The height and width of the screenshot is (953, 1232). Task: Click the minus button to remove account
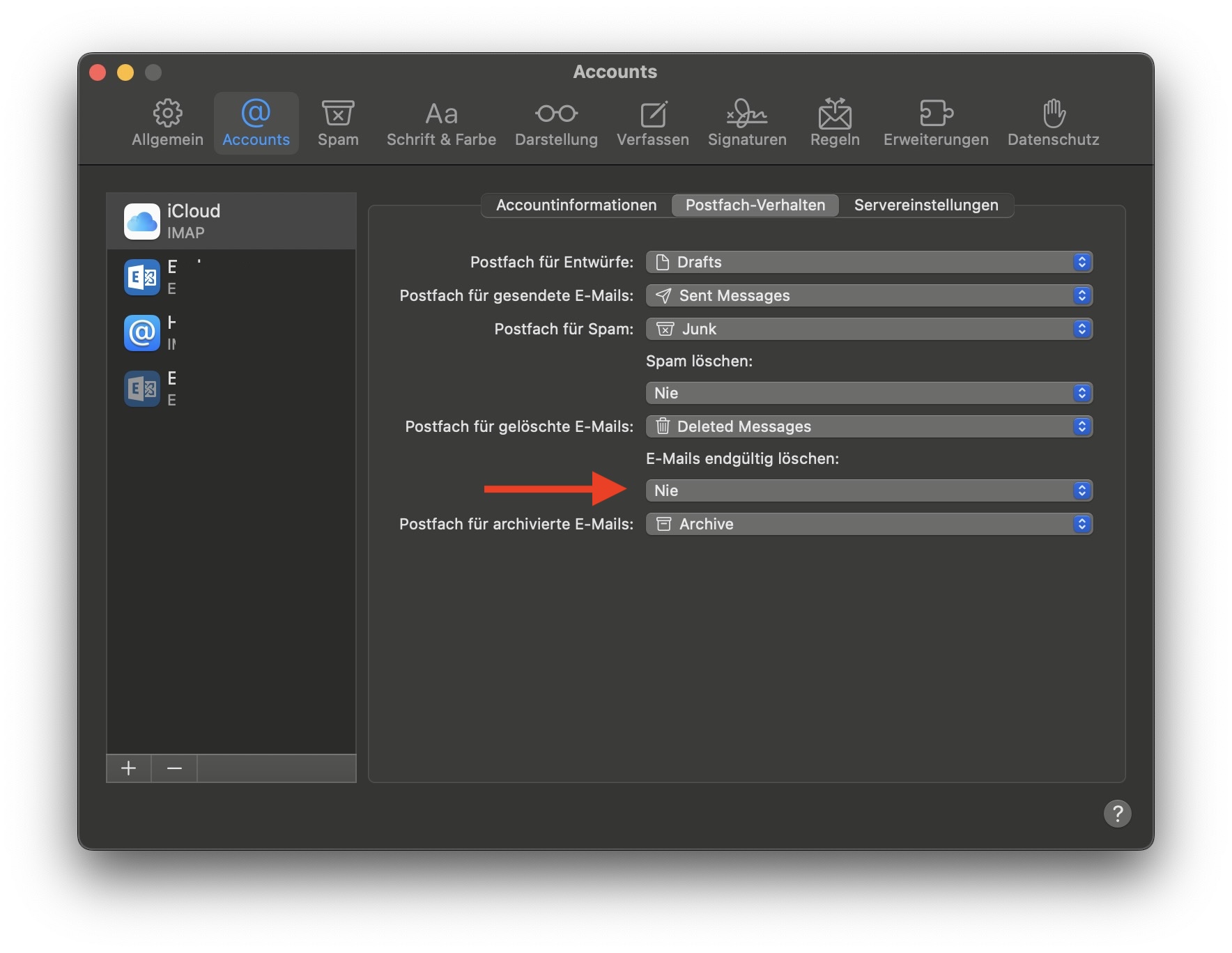(x=174, y=768)
